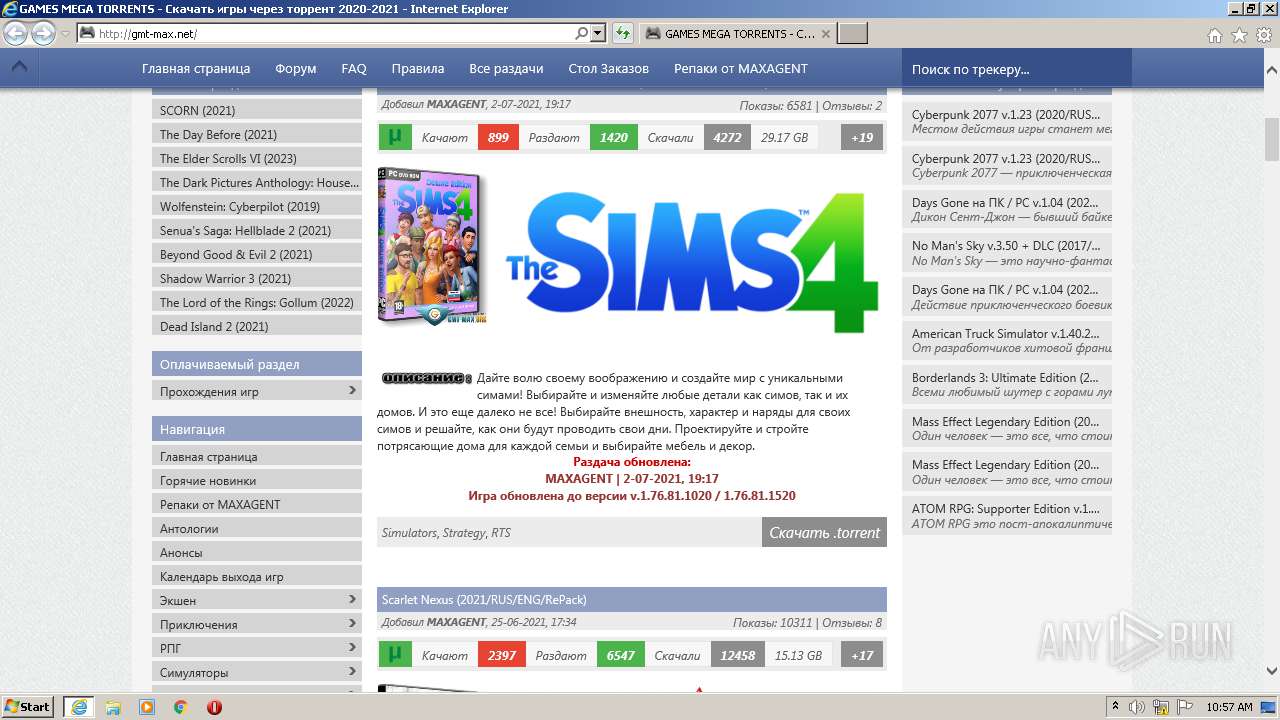Open the IE Tools gear icon
The height and width of the screenshot is (720, 1280).
coord(1263,35)
